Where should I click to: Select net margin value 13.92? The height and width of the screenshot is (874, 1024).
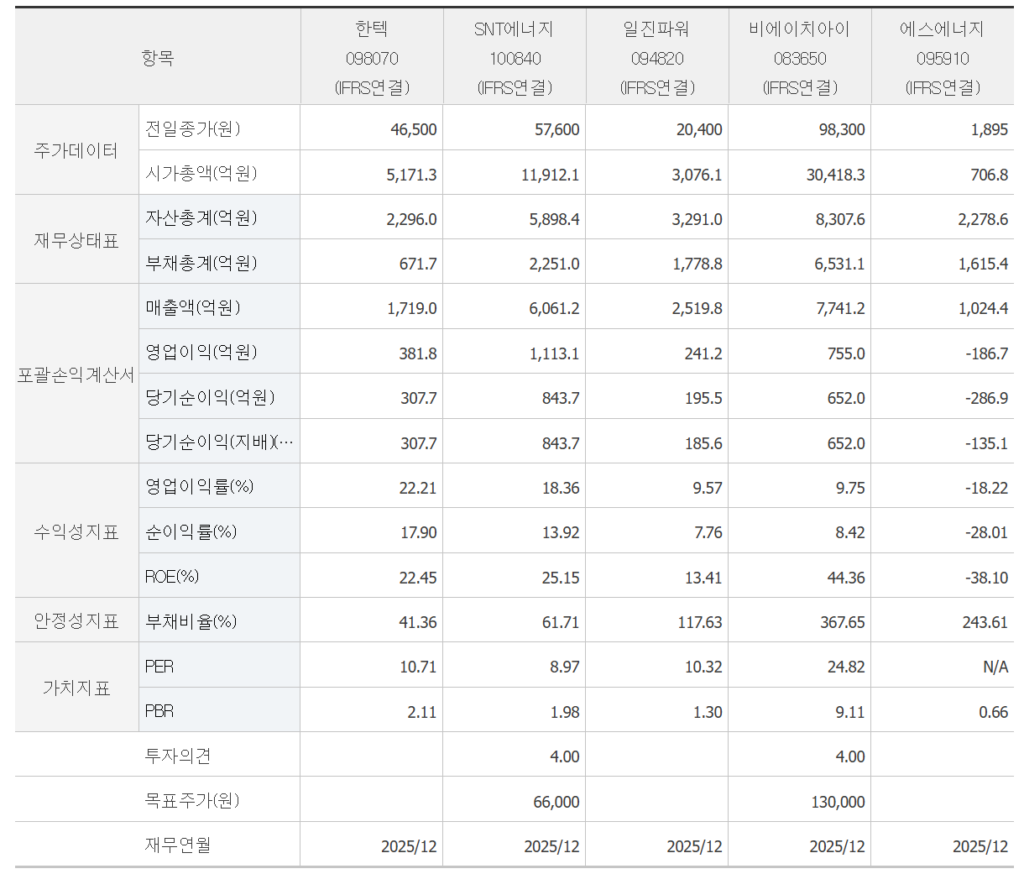click(x=560, y=532)
